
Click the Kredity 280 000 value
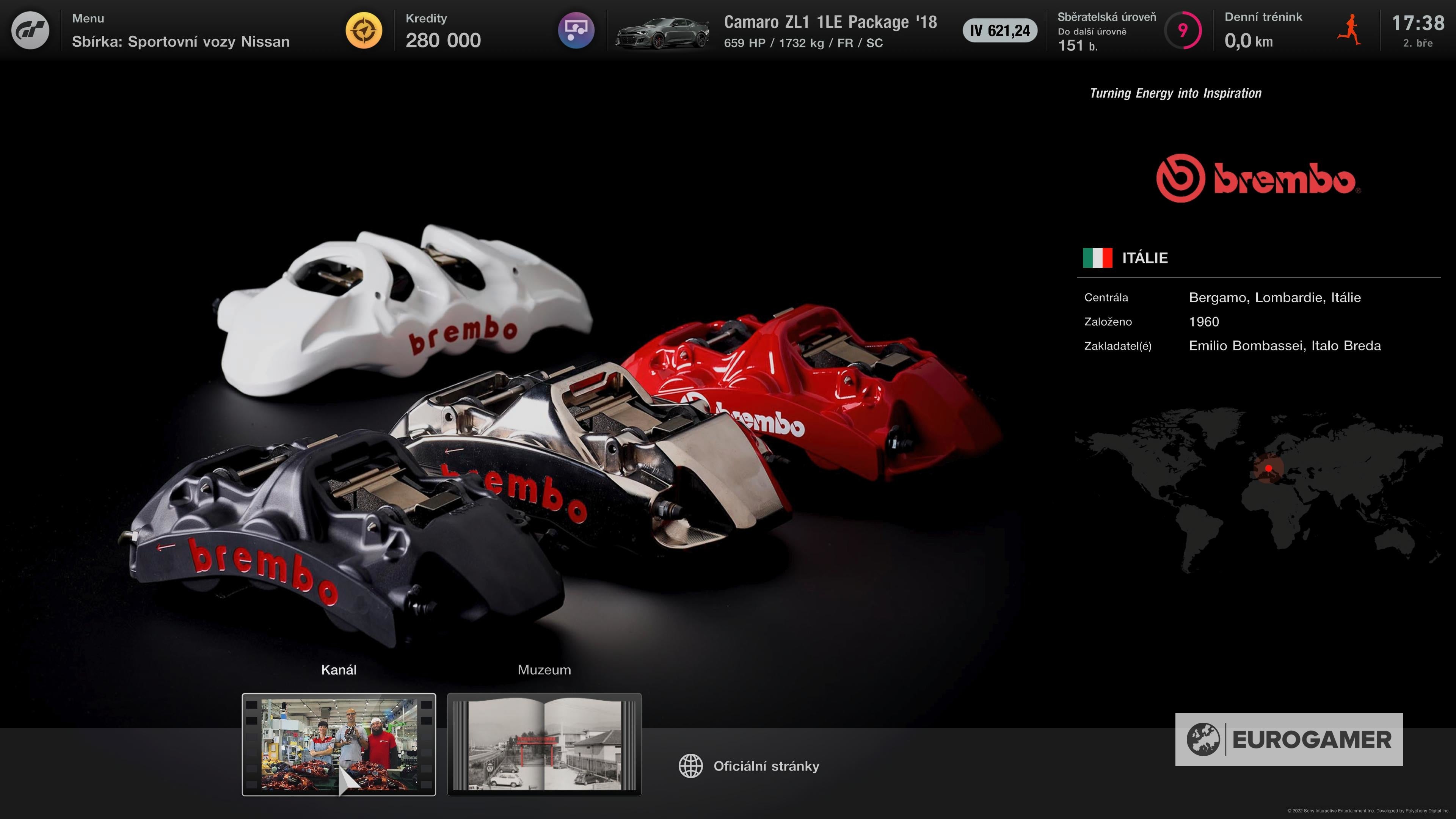pyautogui.click(x=443, y=40)
